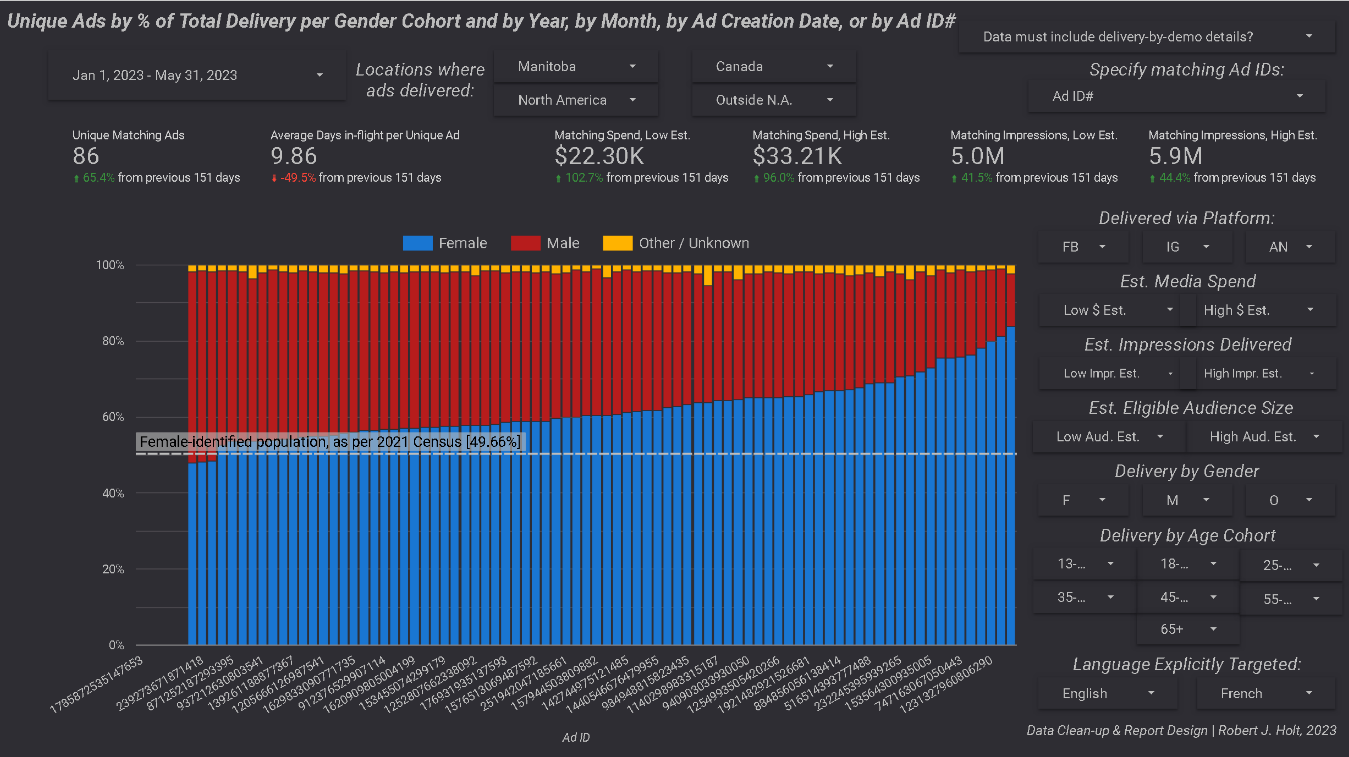Open the Canada location dropdown
This screenshot has width=1349, height=757.
point(774,66)
